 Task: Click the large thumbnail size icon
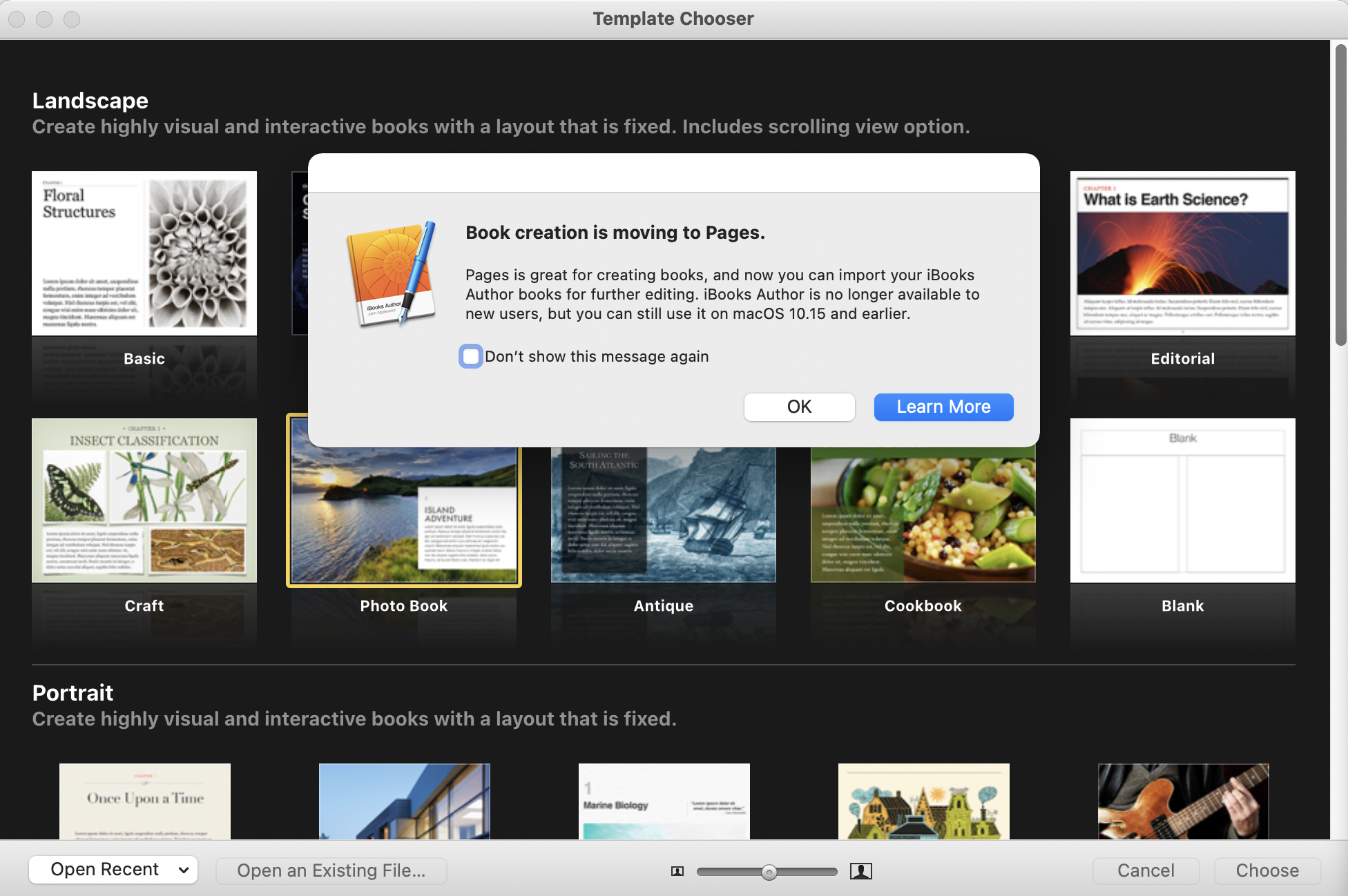(x=860, y=871)
